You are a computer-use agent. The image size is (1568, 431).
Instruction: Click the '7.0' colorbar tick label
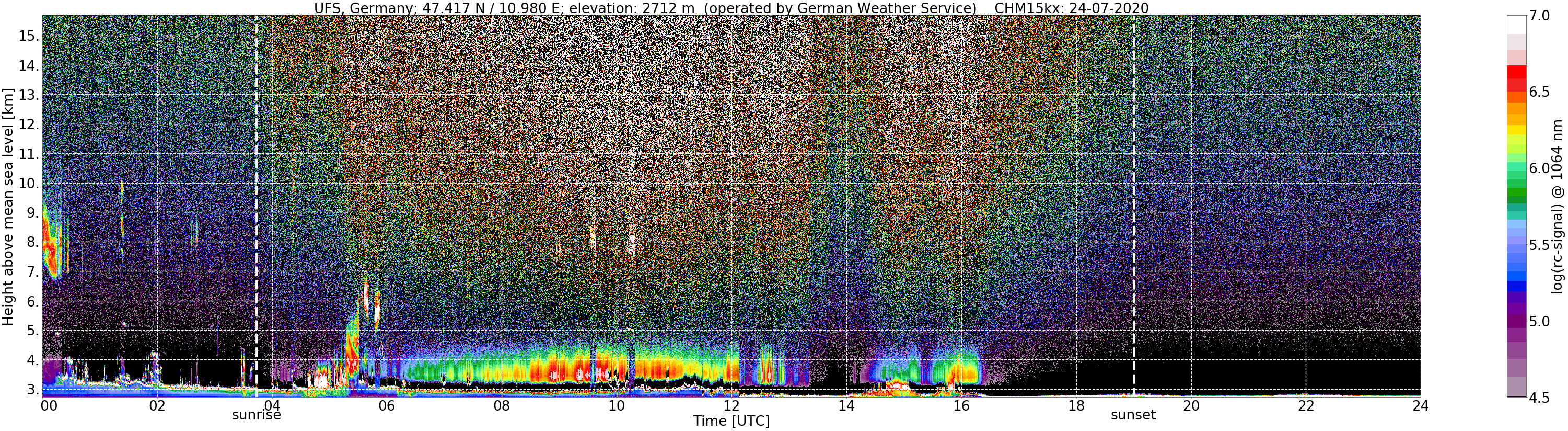[1538, 16]
